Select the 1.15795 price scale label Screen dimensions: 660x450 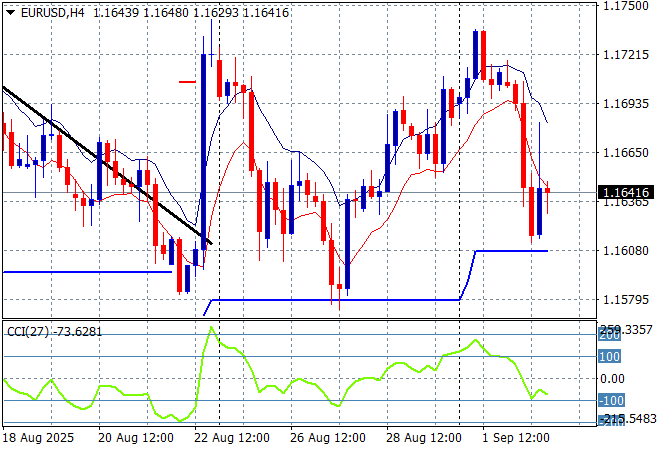(x=625, y=300)
